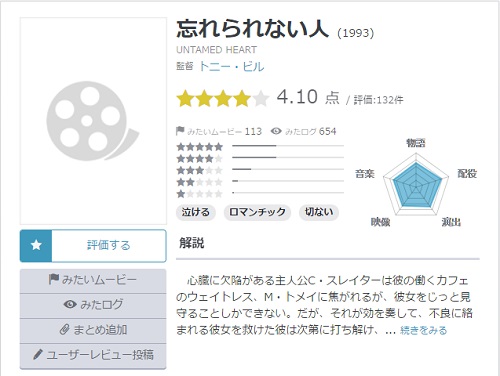
Task: Click the 泣ける tag
Action: (x=196, y=212)
